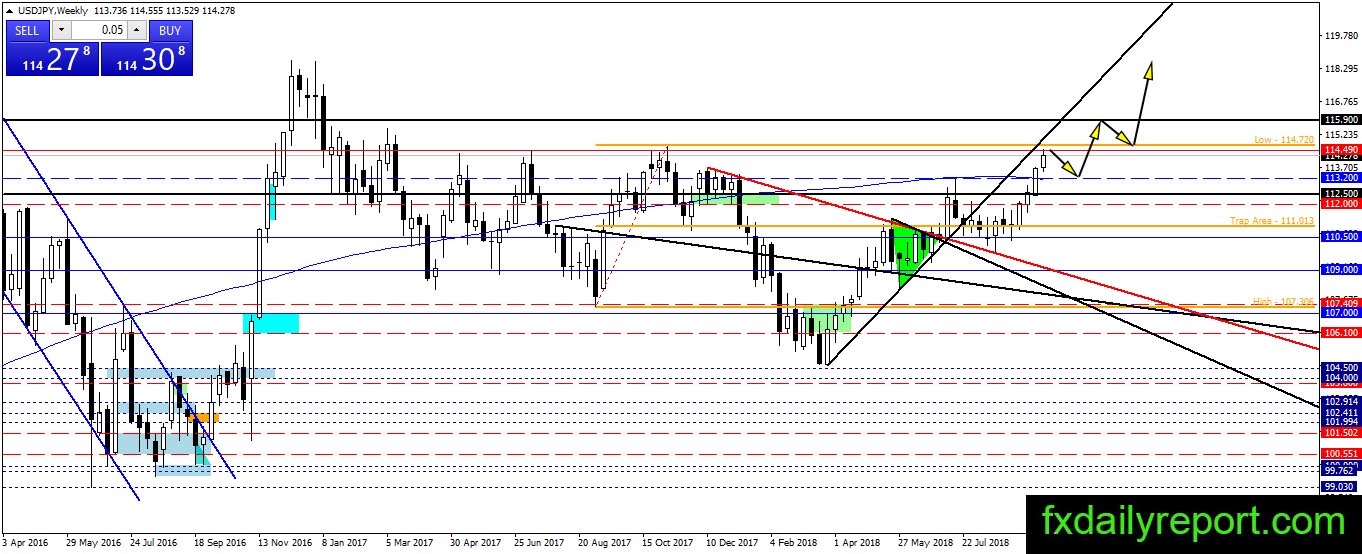Image resolution: width=1362 pixels, height=554 pixels.
Task: Collapse the one-click trading panel triangle
Action: (10, 10)
